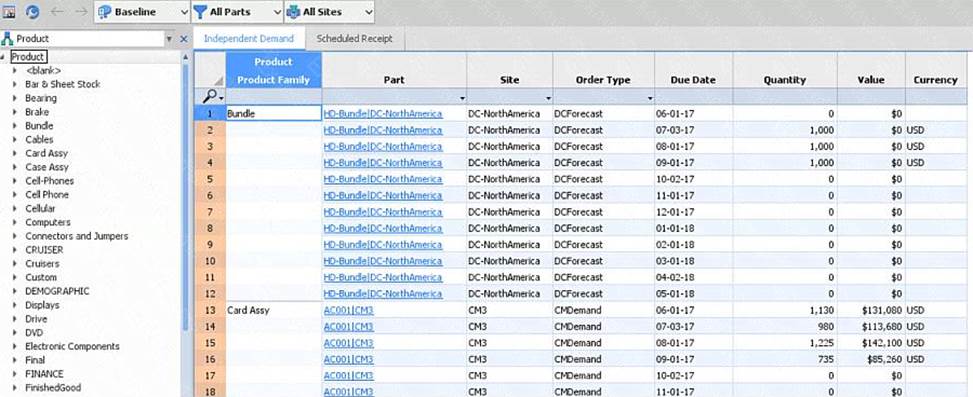Switch to the Scheduled Receipt tab

[x=354, y=38]
